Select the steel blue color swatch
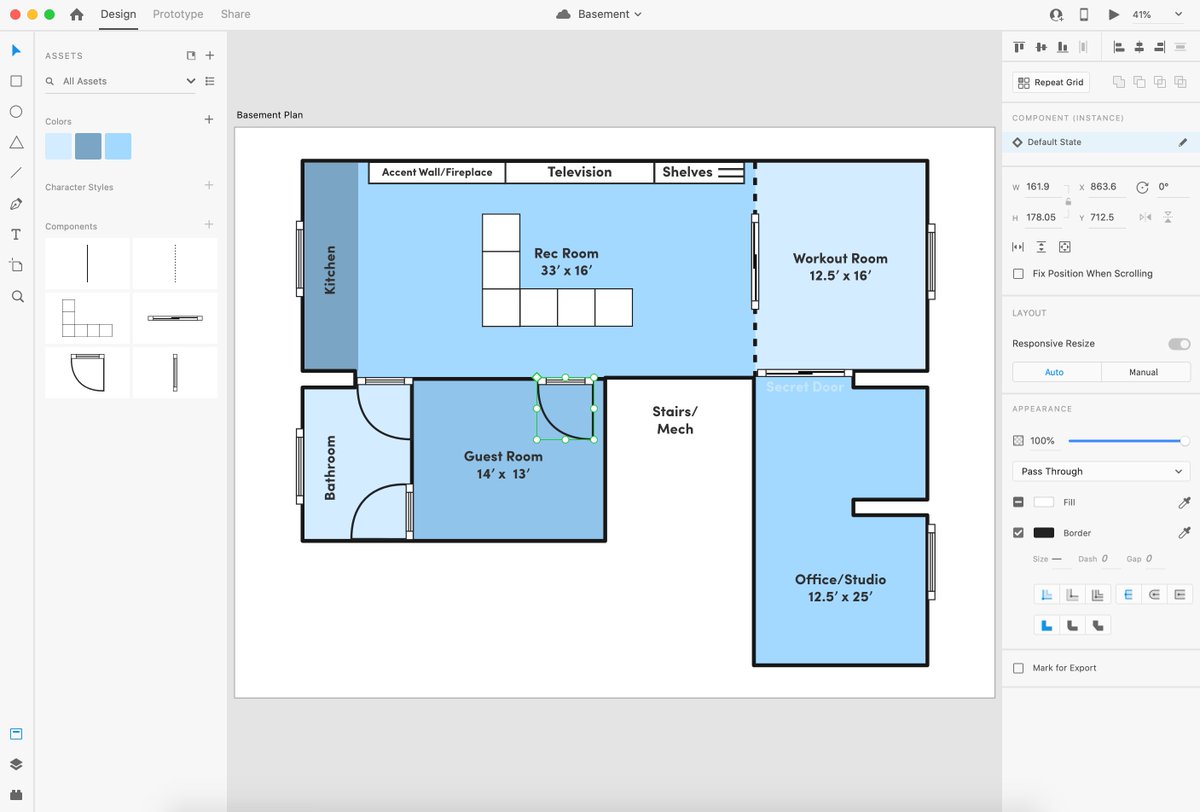1200x812 pixels. coord(88,146)
